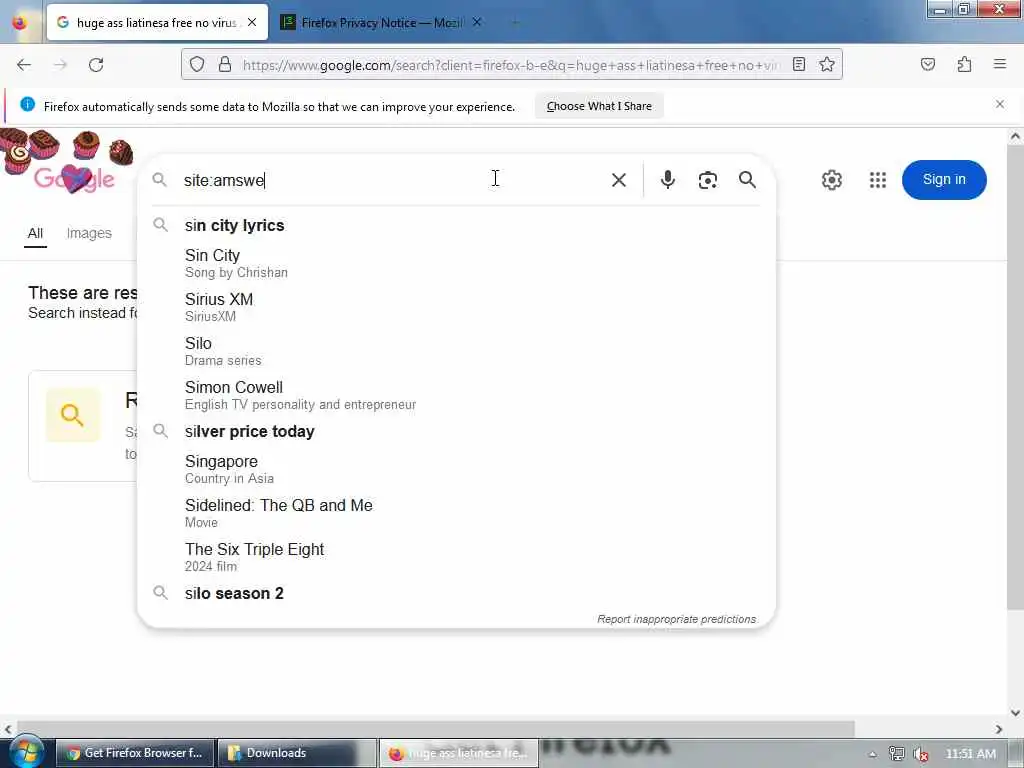Switch to Firefox Privacy Notice tab
Screen dimensions: 1024x768
point(381,23)
